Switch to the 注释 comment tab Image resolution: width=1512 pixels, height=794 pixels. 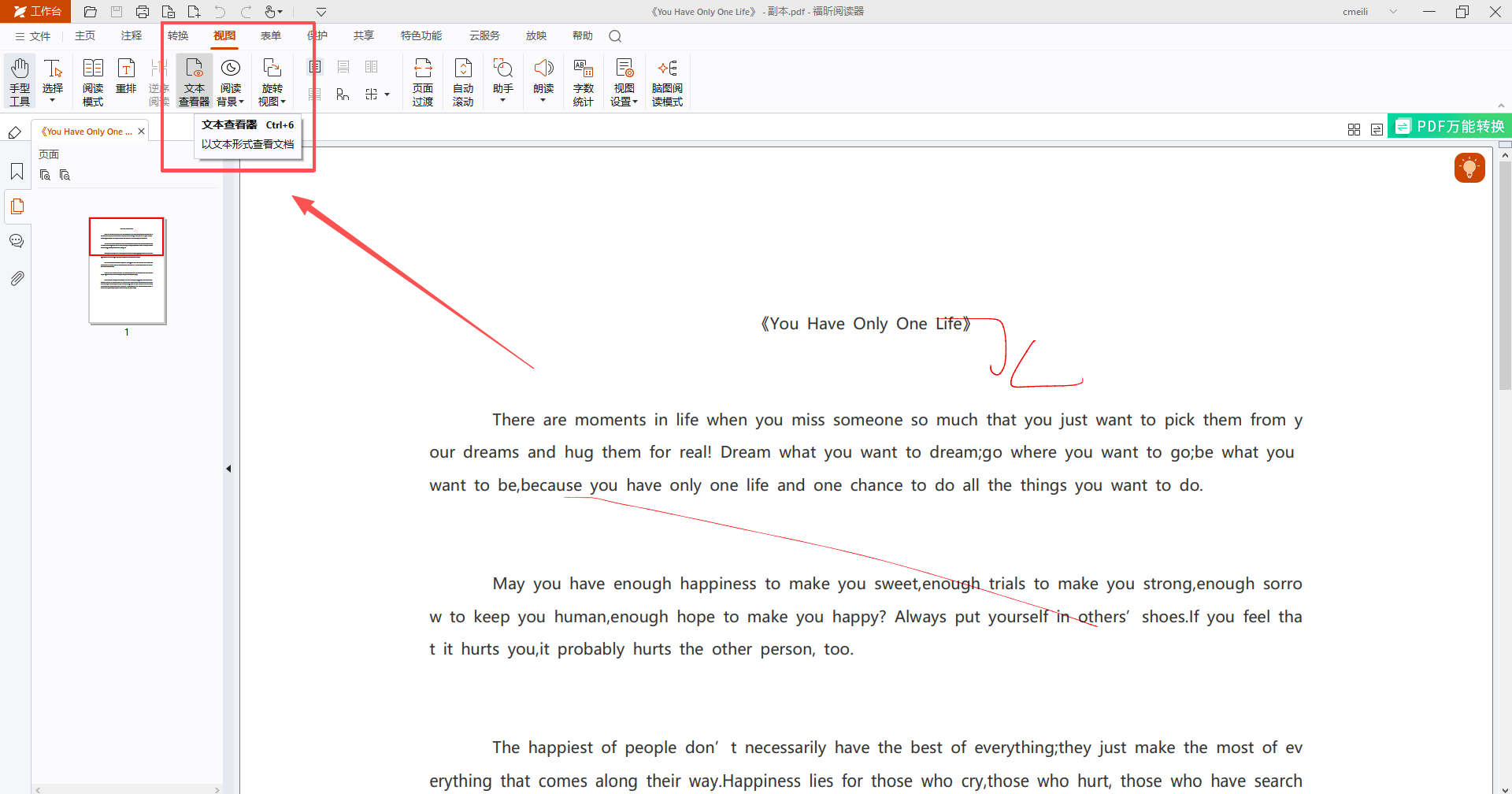pos(132,36)
